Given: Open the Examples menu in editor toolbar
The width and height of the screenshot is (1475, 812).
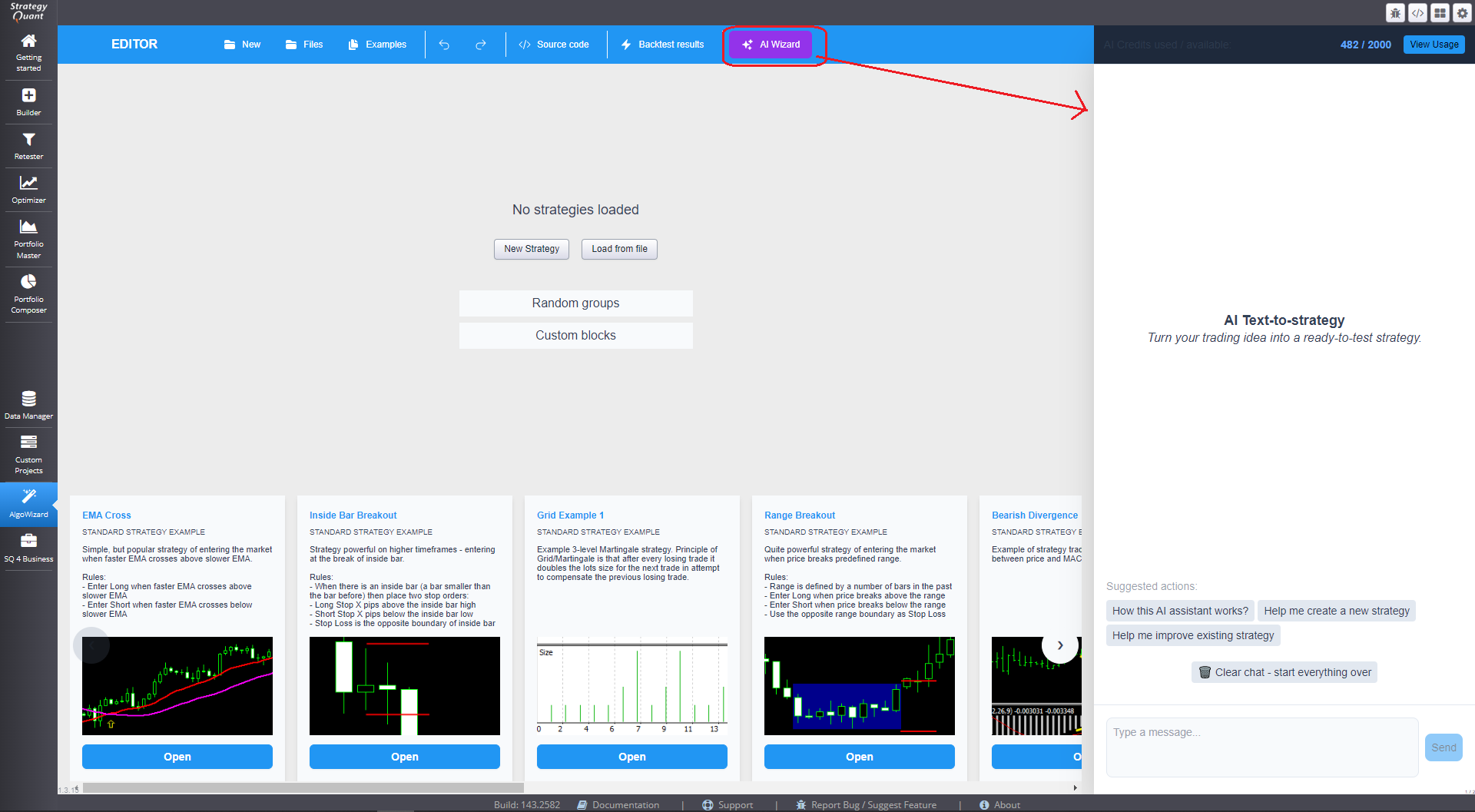Looking at the screenshot, I should (x=377, y=45).
